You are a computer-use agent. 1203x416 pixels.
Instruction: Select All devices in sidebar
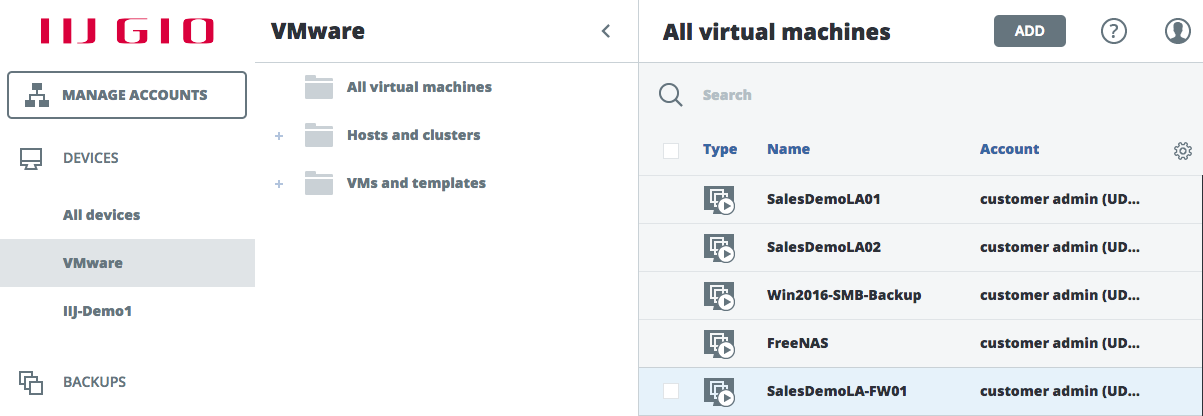[x=101, y=215]
